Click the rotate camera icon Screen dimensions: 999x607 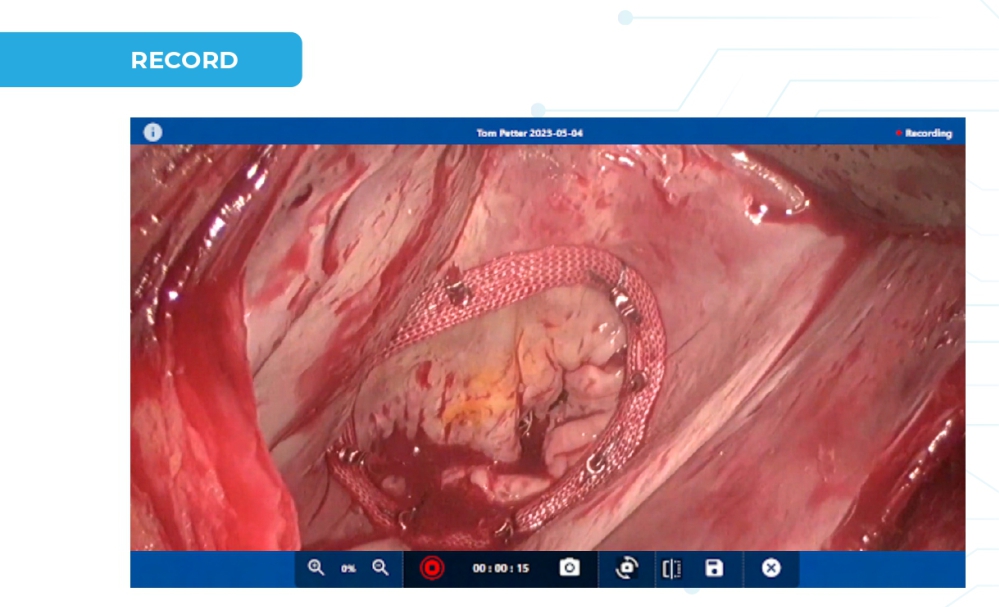pyautogui.click(x=626, y=568)
